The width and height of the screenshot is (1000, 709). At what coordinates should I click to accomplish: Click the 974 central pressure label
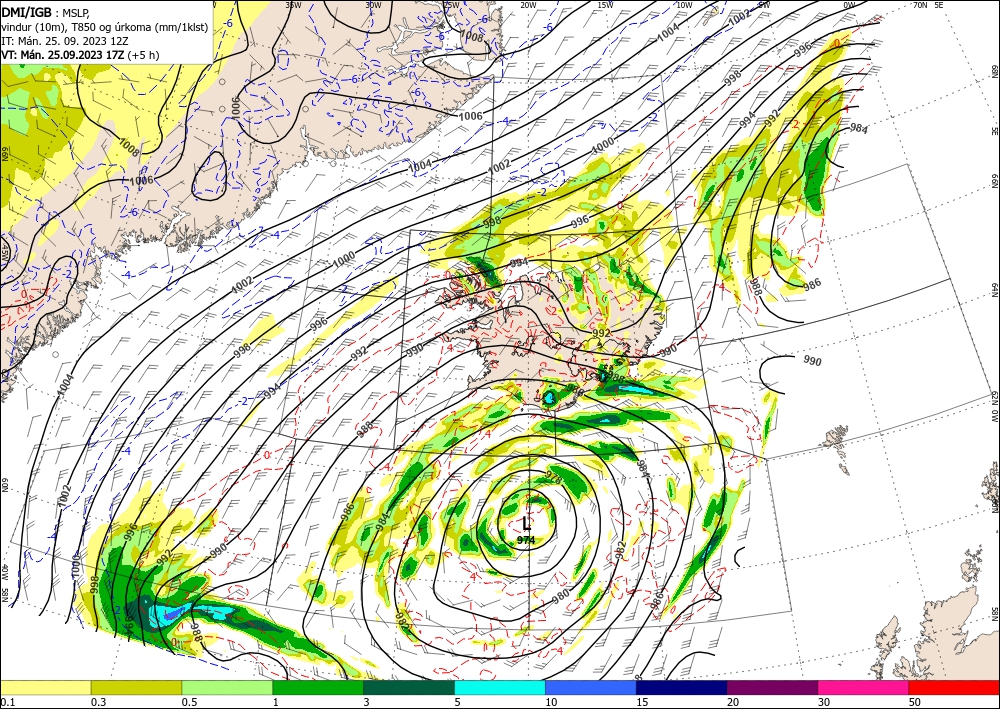click(x=526, y=540)
